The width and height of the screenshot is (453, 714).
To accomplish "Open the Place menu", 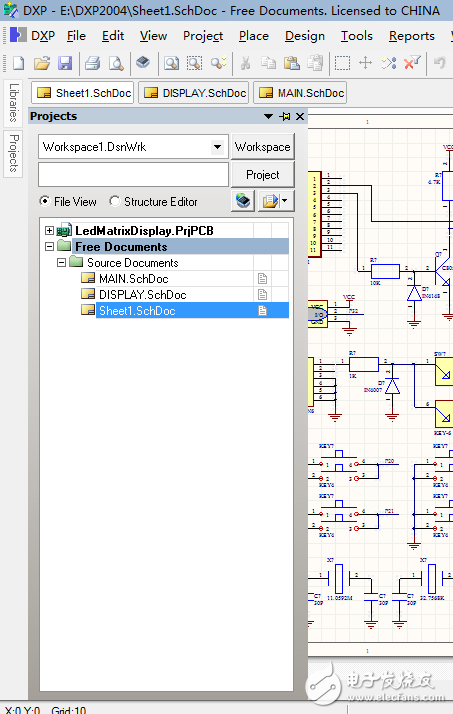I will (x=254, y=36).
